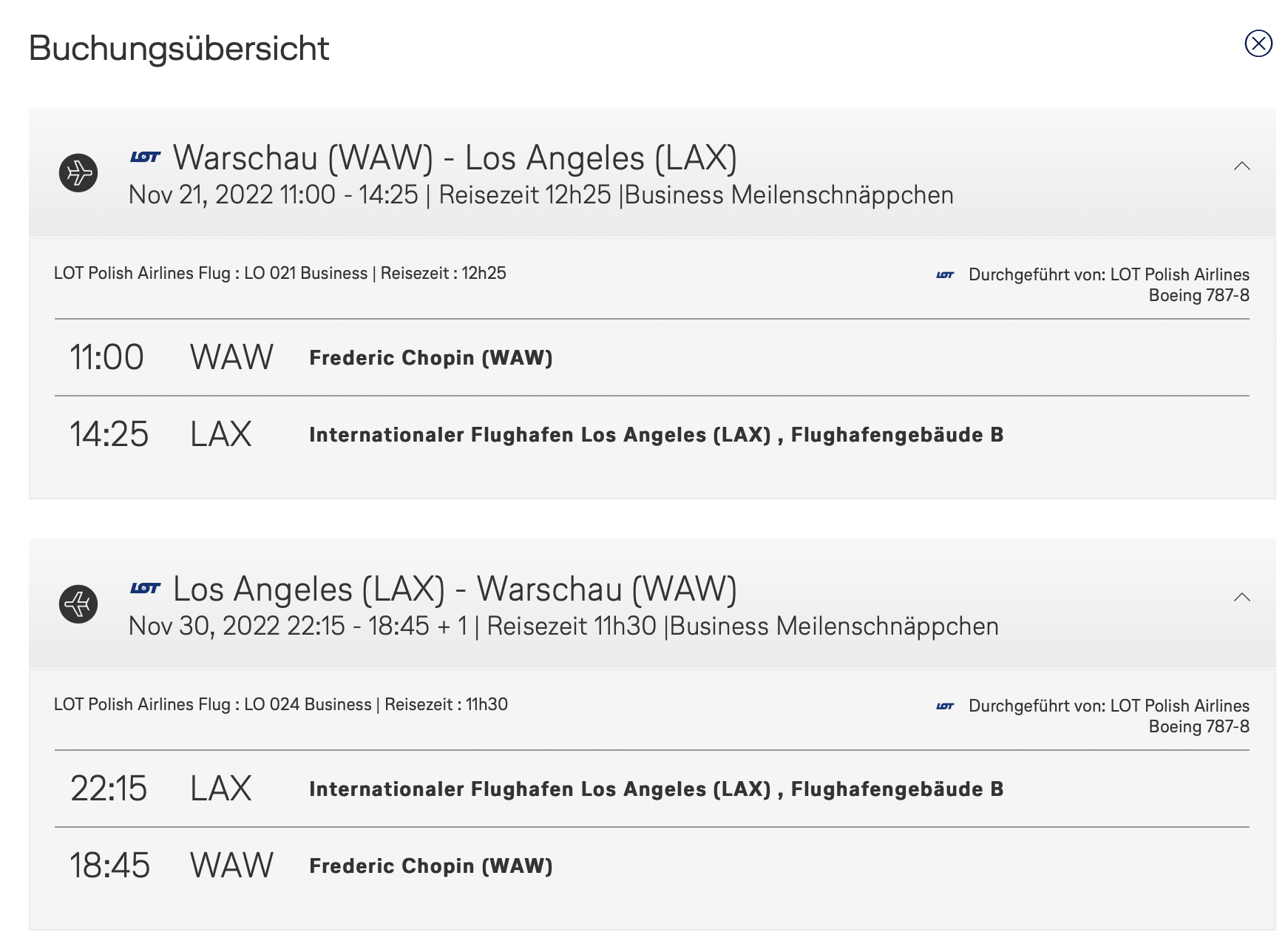
Task: Click the 18:45 WAW Frederic Chopin arrival row
Action: 430,866
